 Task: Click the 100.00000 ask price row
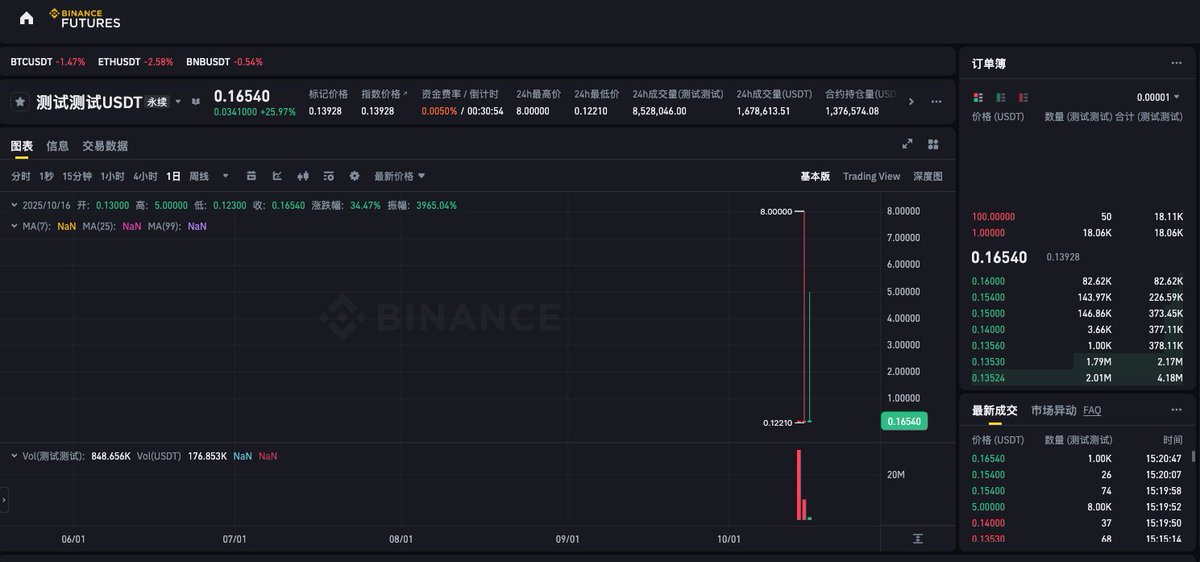point(1078,217)
